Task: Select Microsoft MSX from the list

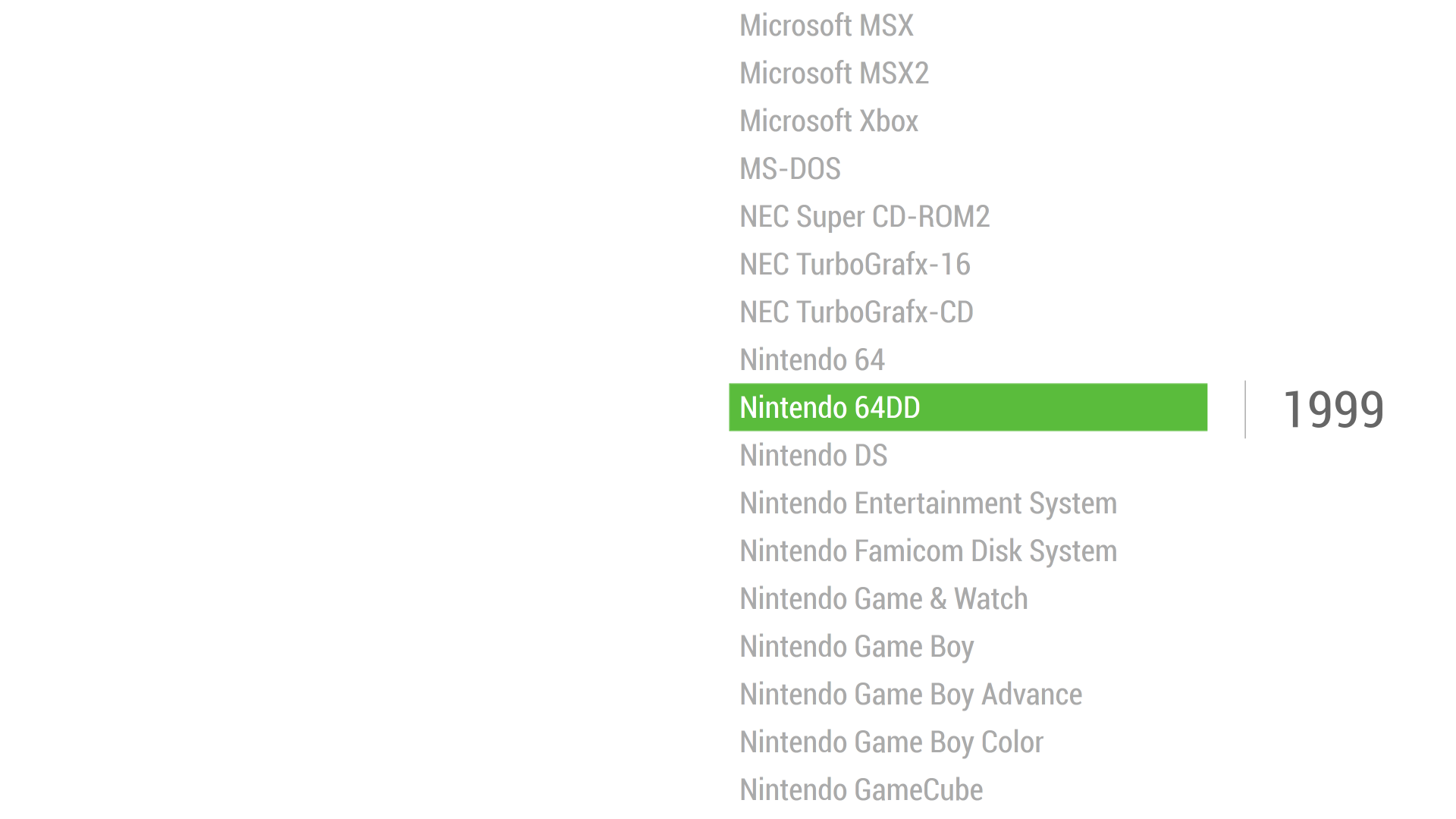Action: 827,26
